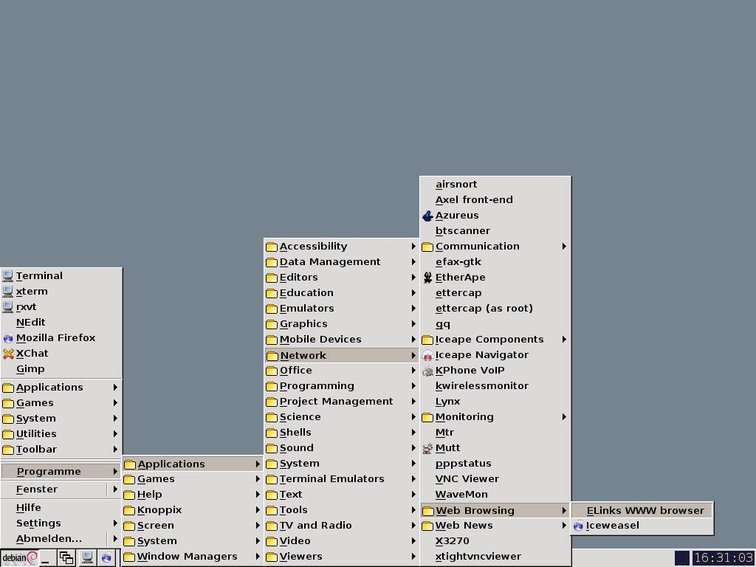Click the KPhone VoIP icon
The height and width of the screenshot is (567, 756).
pos(427,371)
